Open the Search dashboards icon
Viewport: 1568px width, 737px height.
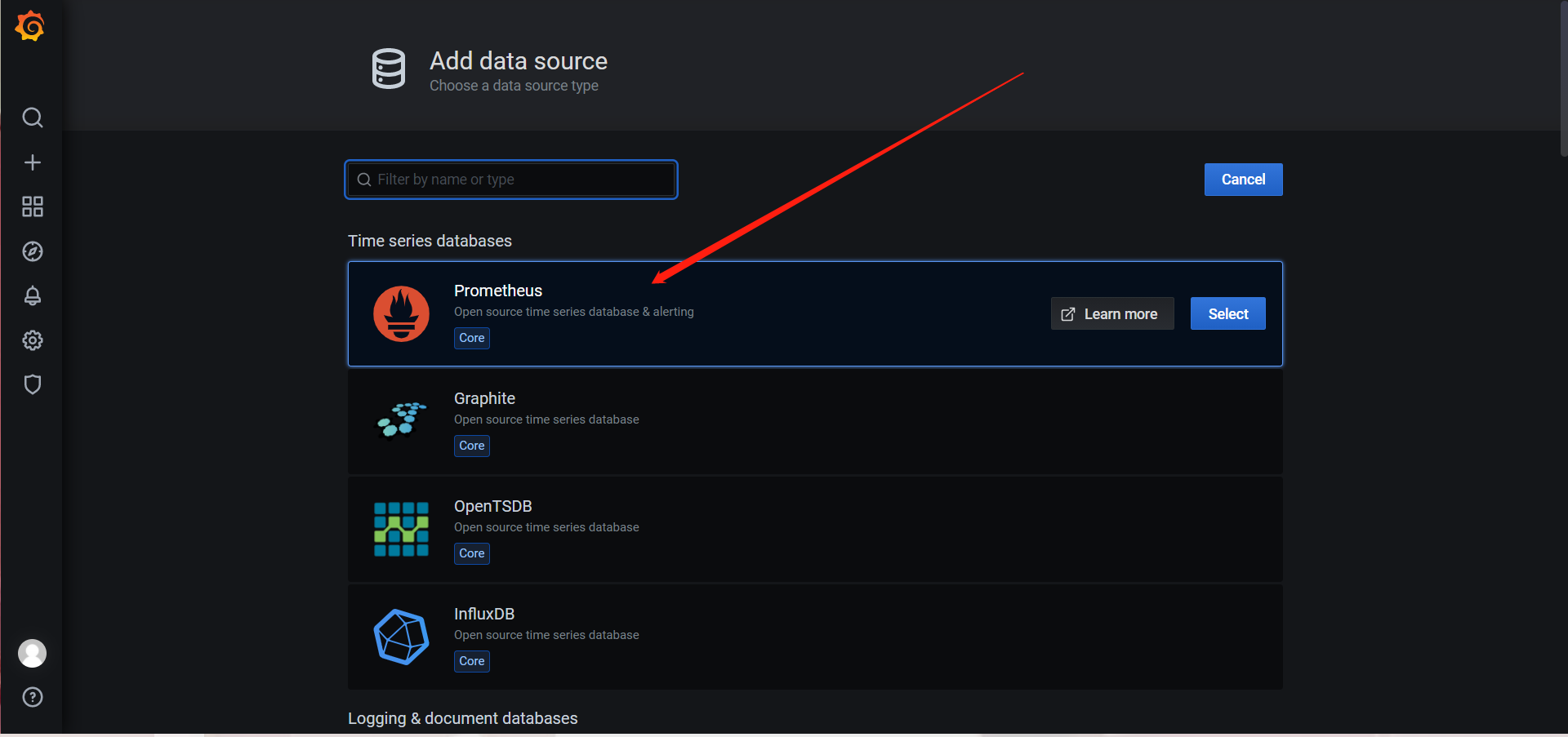click(33, 118)
